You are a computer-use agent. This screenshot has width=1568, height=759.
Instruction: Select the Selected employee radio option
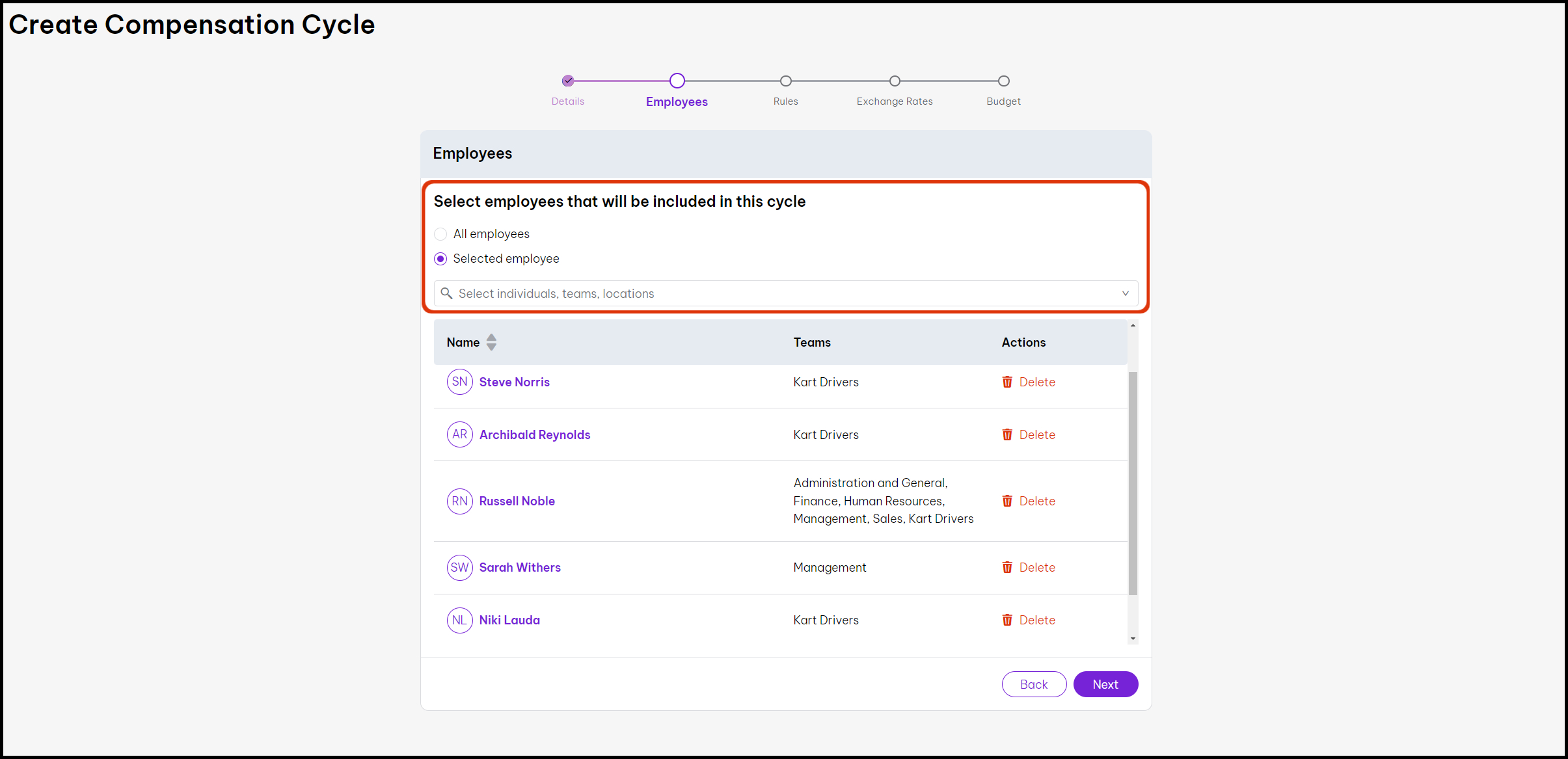[x=440, y=259]
